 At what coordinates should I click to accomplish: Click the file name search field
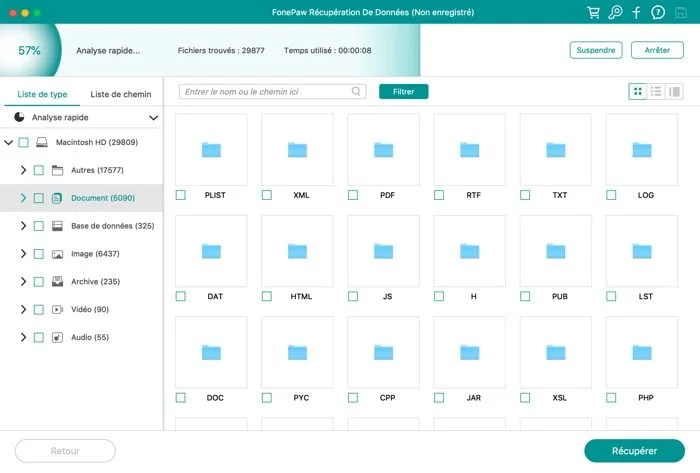click(272, 91)
